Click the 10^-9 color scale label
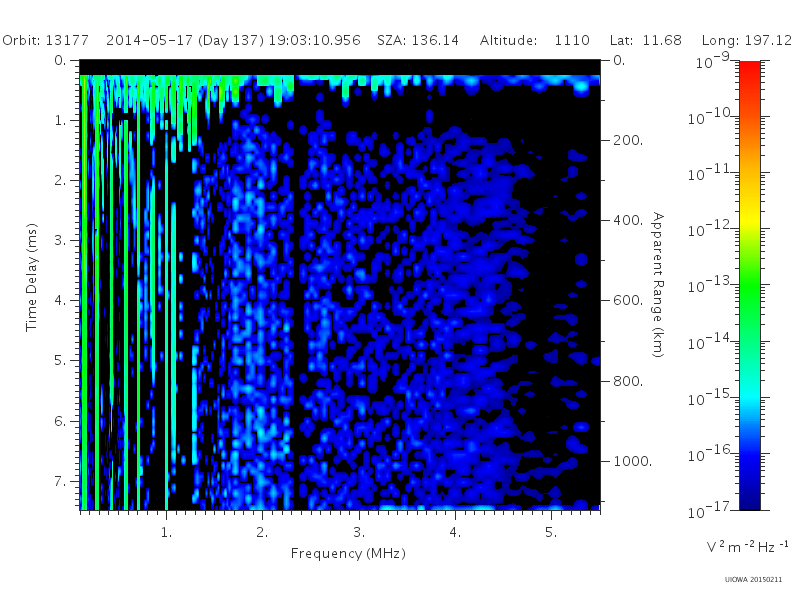Image resolution: width=800 pixels, height=600 pixels. 713,62
